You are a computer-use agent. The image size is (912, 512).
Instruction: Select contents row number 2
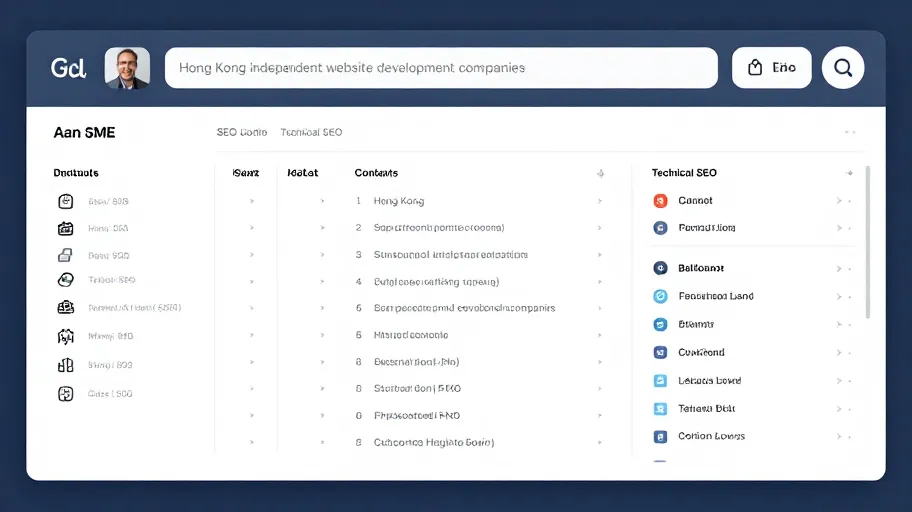tap(478, 227)
